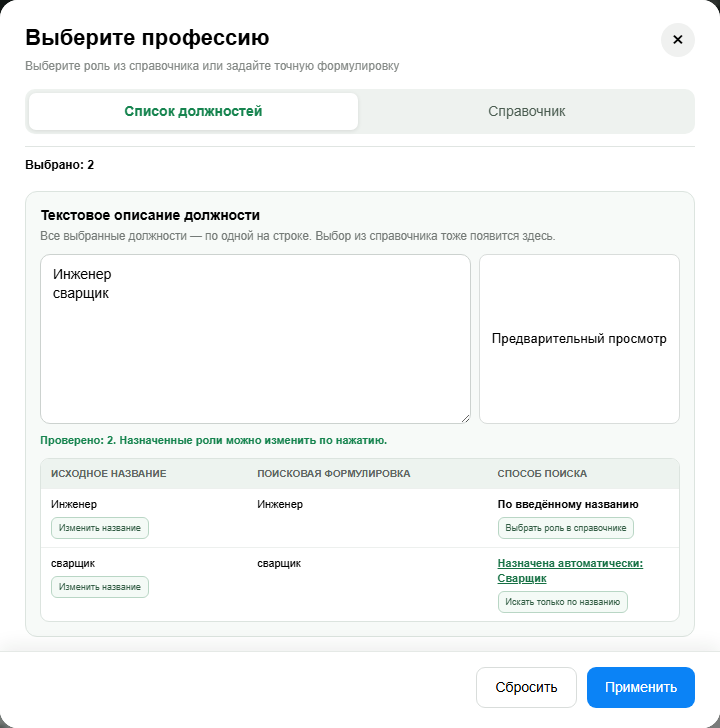Open the auto-assigned Сварщик role link
This screenshot has height=728, width=720.
(x=570, y=571)
